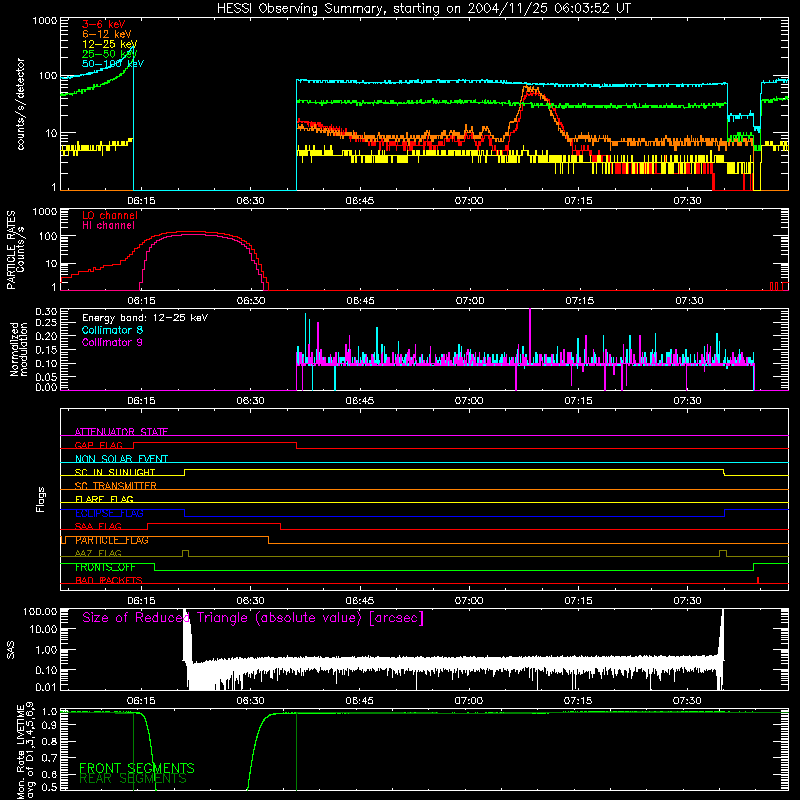Click the Energy band: 12-25 keV label
800x800 pixels.
pyautogui.click(x=145, y=318)
